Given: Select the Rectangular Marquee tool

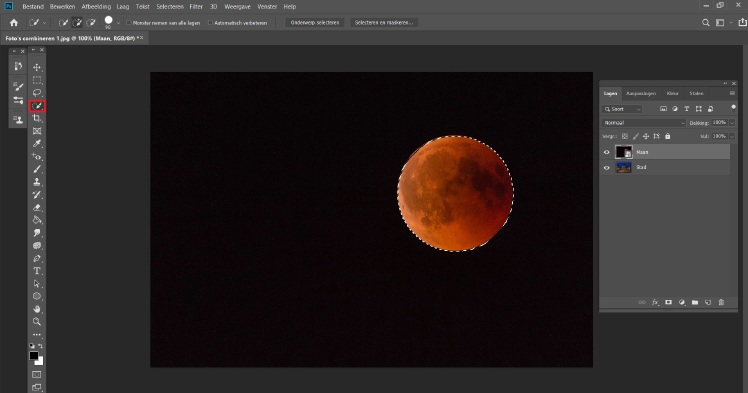Looking at the screenshot, I should [x=37, y=80].
